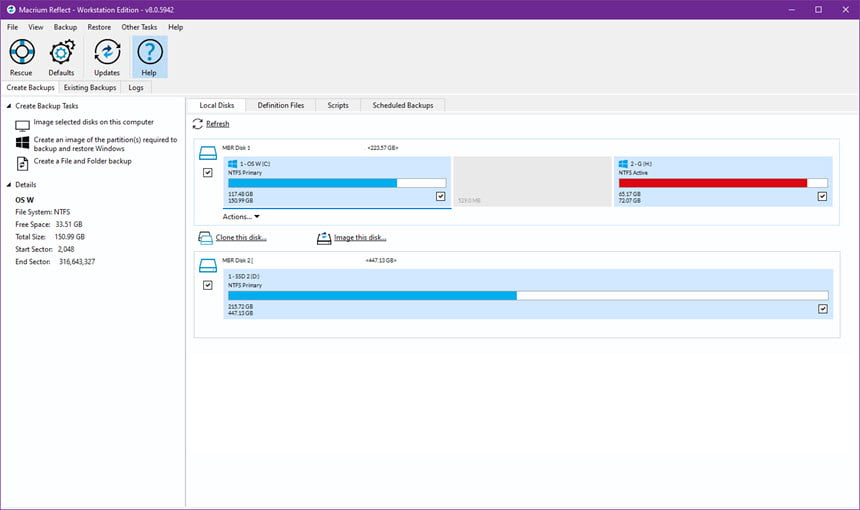860x510 pixels.
Task: Click the MBR Disk 2 header text
Action: coord(237,260)
